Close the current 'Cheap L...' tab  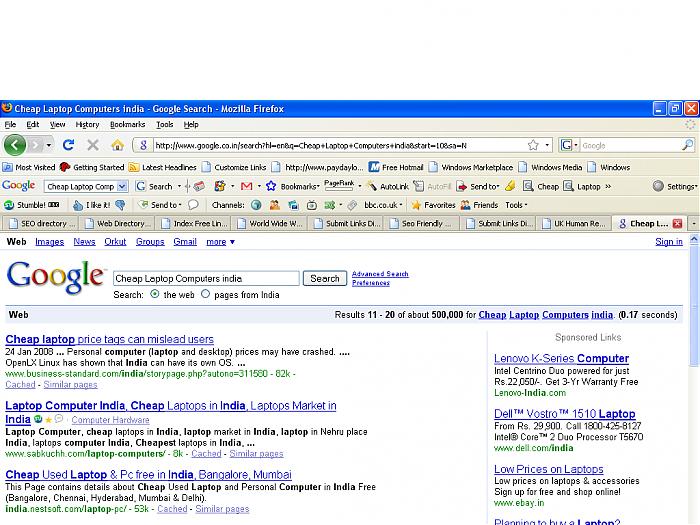677,223
